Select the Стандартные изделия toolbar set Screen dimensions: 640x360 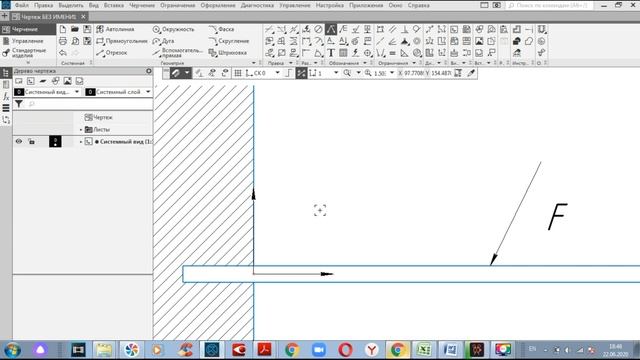point(24,53)
